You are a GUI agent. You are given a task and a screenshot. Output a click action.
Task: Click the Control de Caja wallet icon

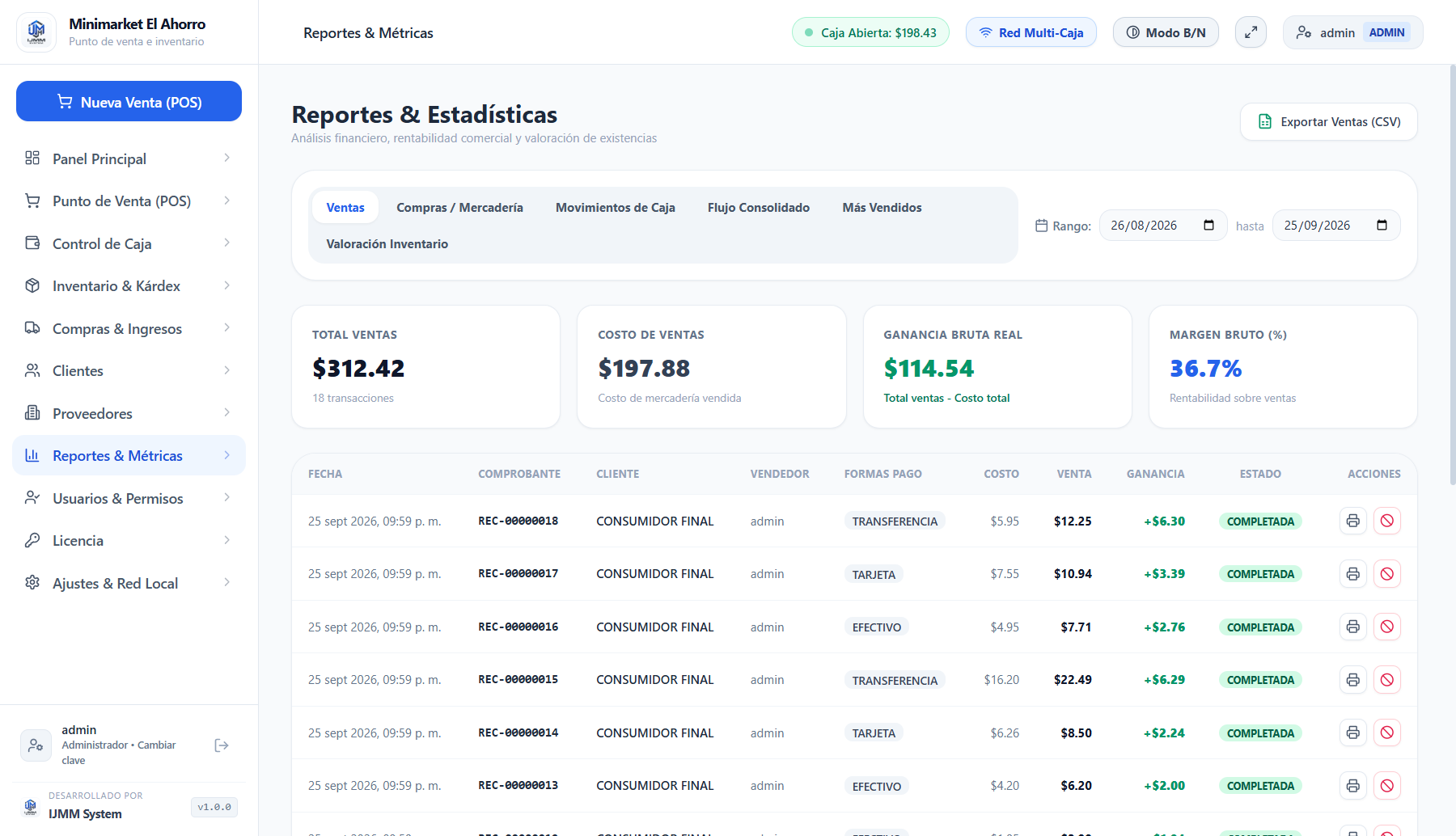[32, 243]
